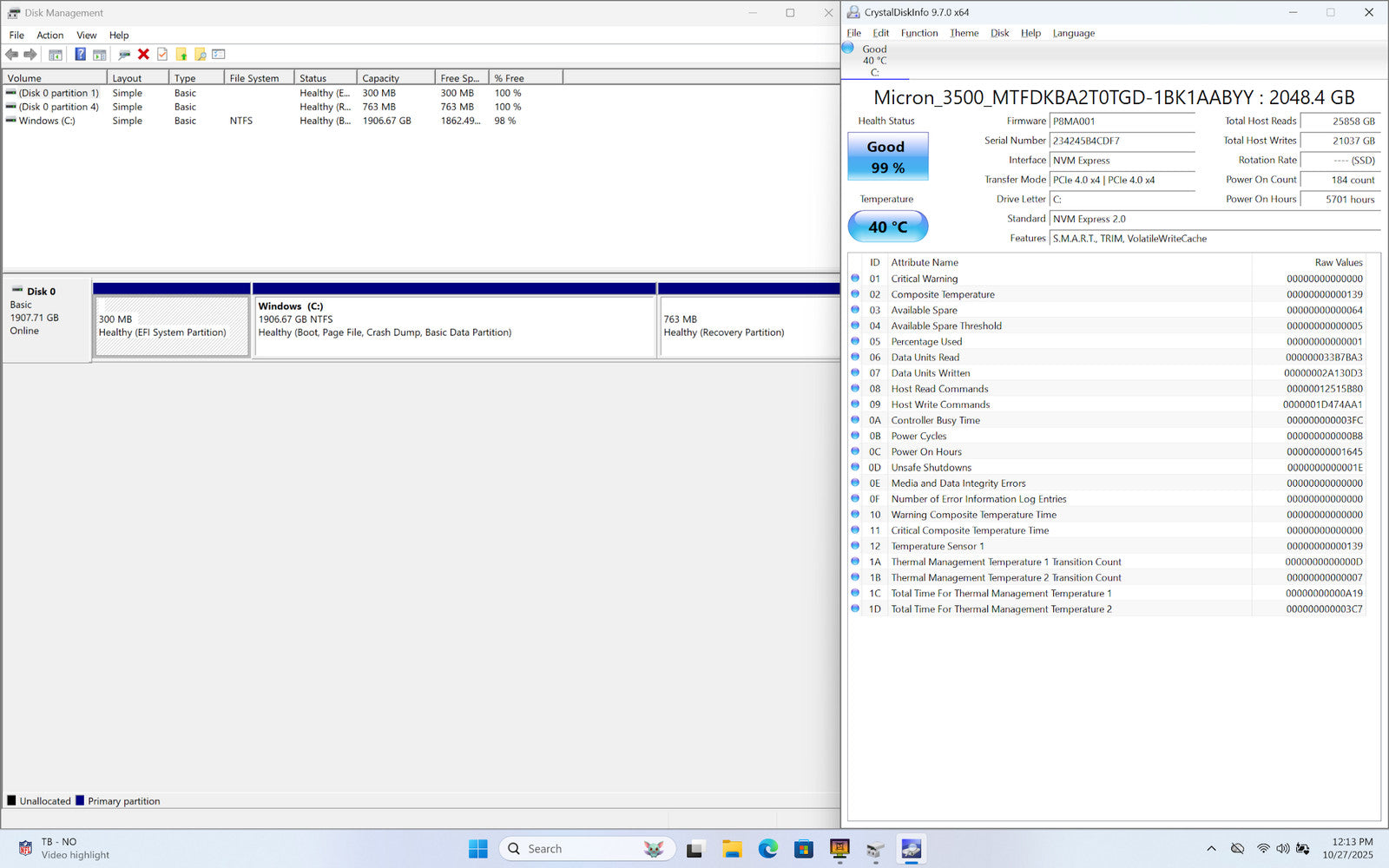Click the 40 °C temperature button
The image size is (1389, 868).
point(887,227)
